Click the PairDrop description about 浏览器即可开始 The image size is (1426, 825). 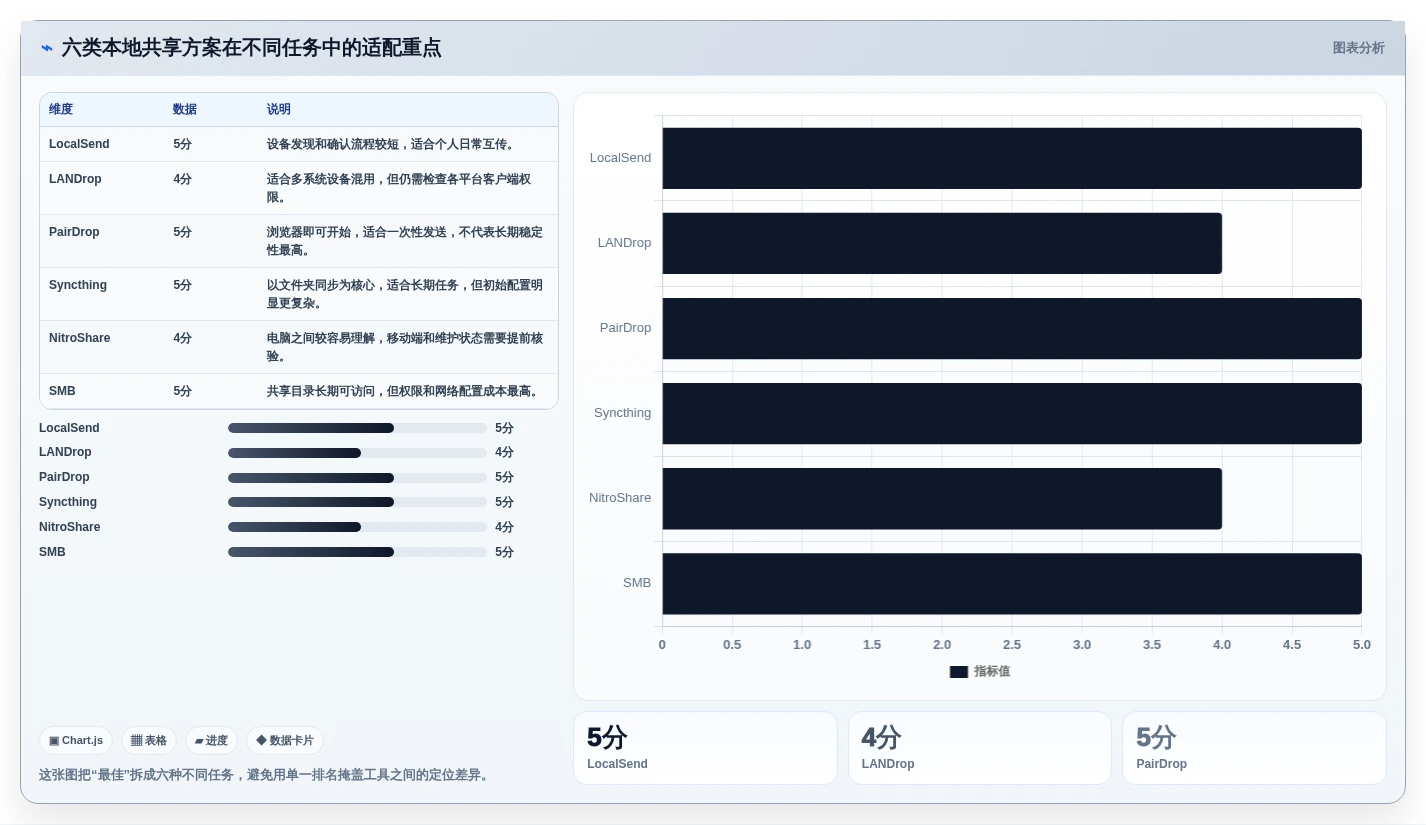[405, 241]
